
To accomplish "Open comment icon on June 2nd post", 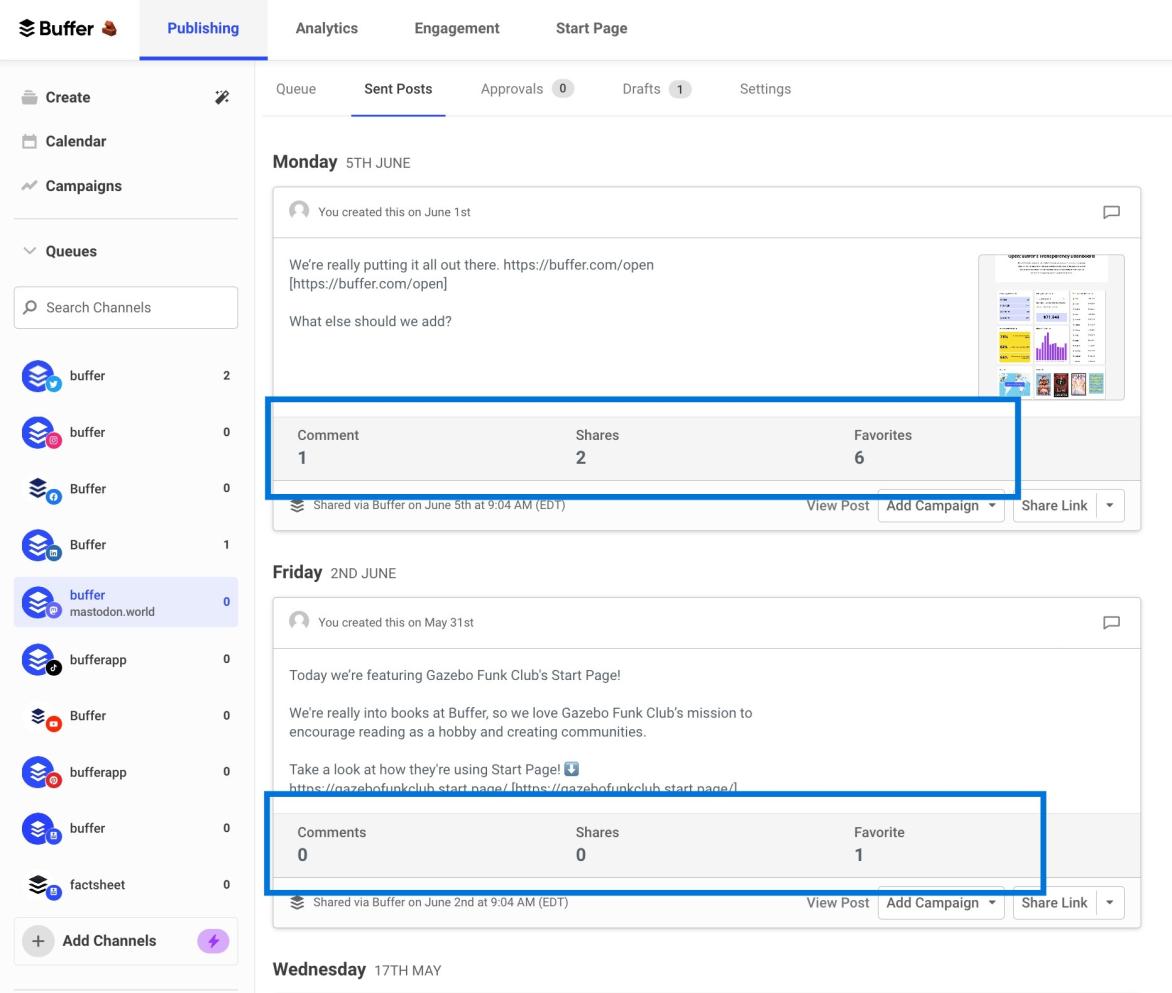I will [x=1111, y=622].
